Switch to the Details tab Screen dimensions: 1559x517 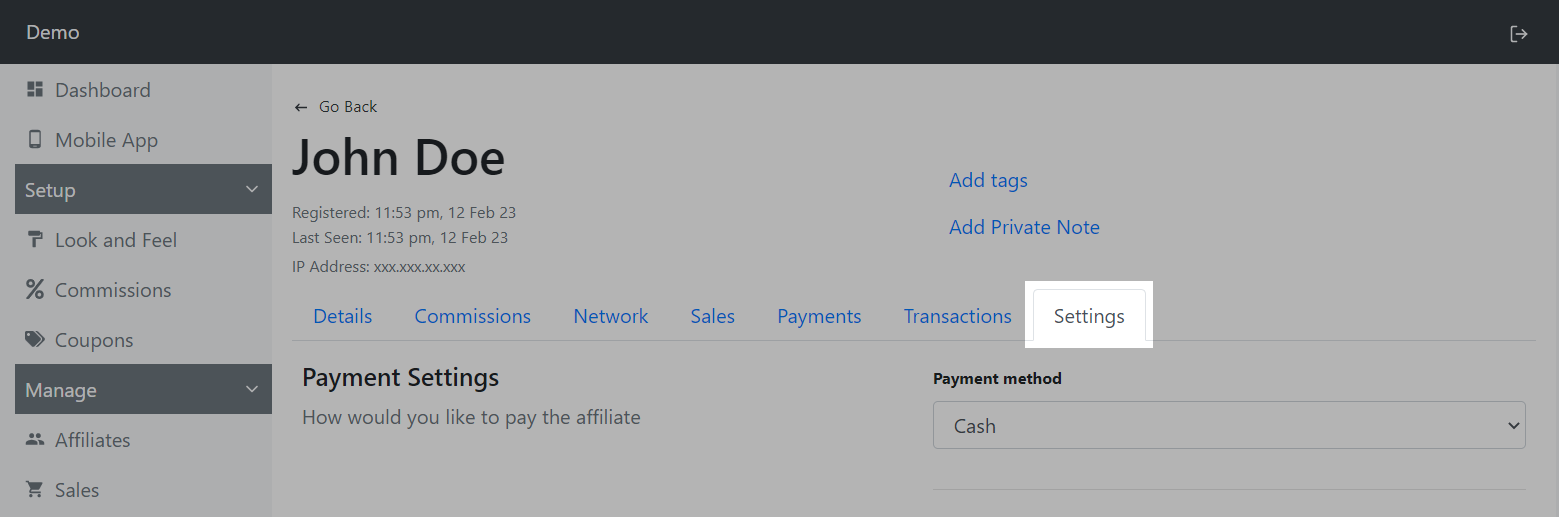point(342,317)
